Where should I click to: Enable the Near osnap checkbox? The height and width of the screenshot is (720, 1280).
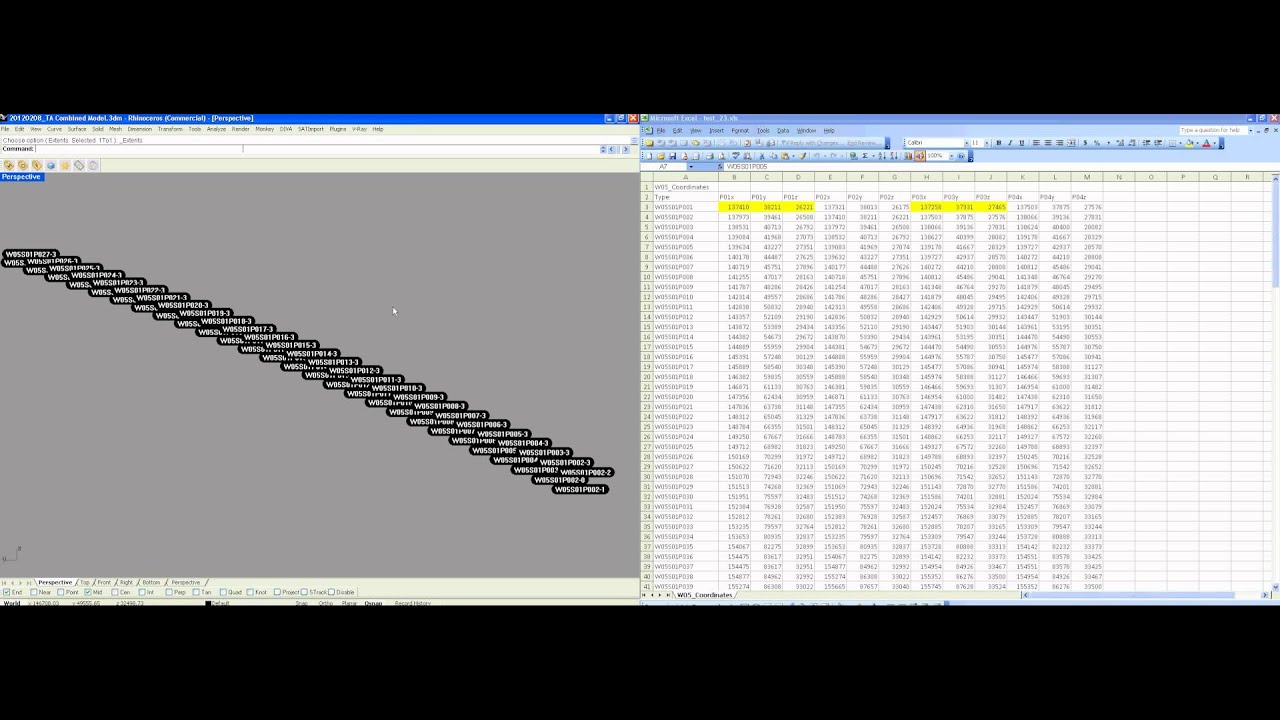(33, 592)
